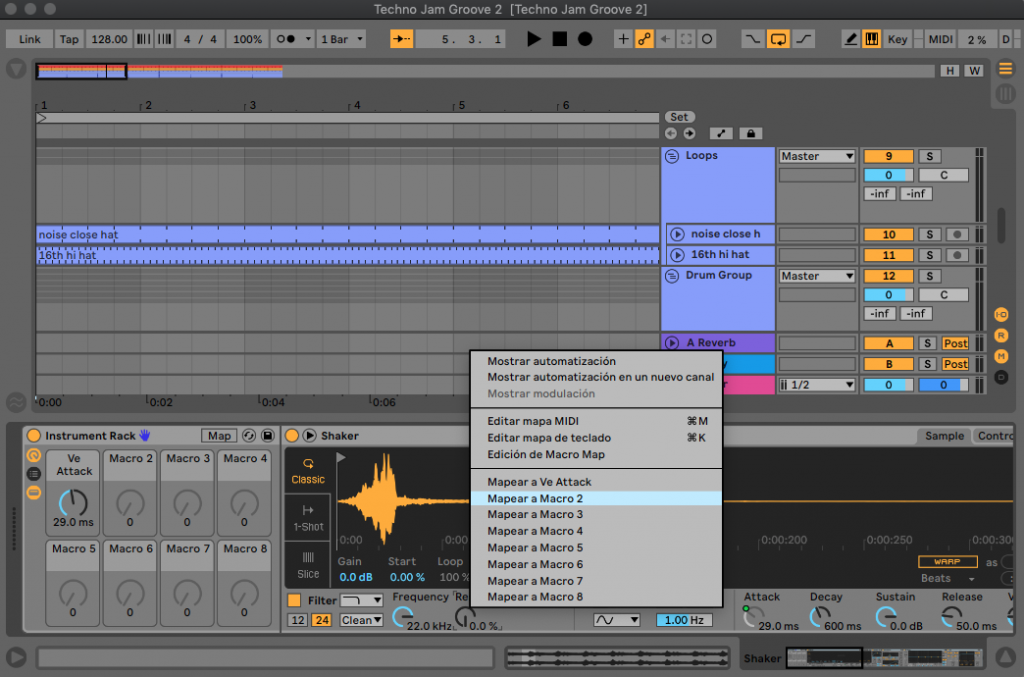The height and width of the screenshot is (677, 1024).
Task: Jump to previous locator arrow
Action: coord(671,133)
